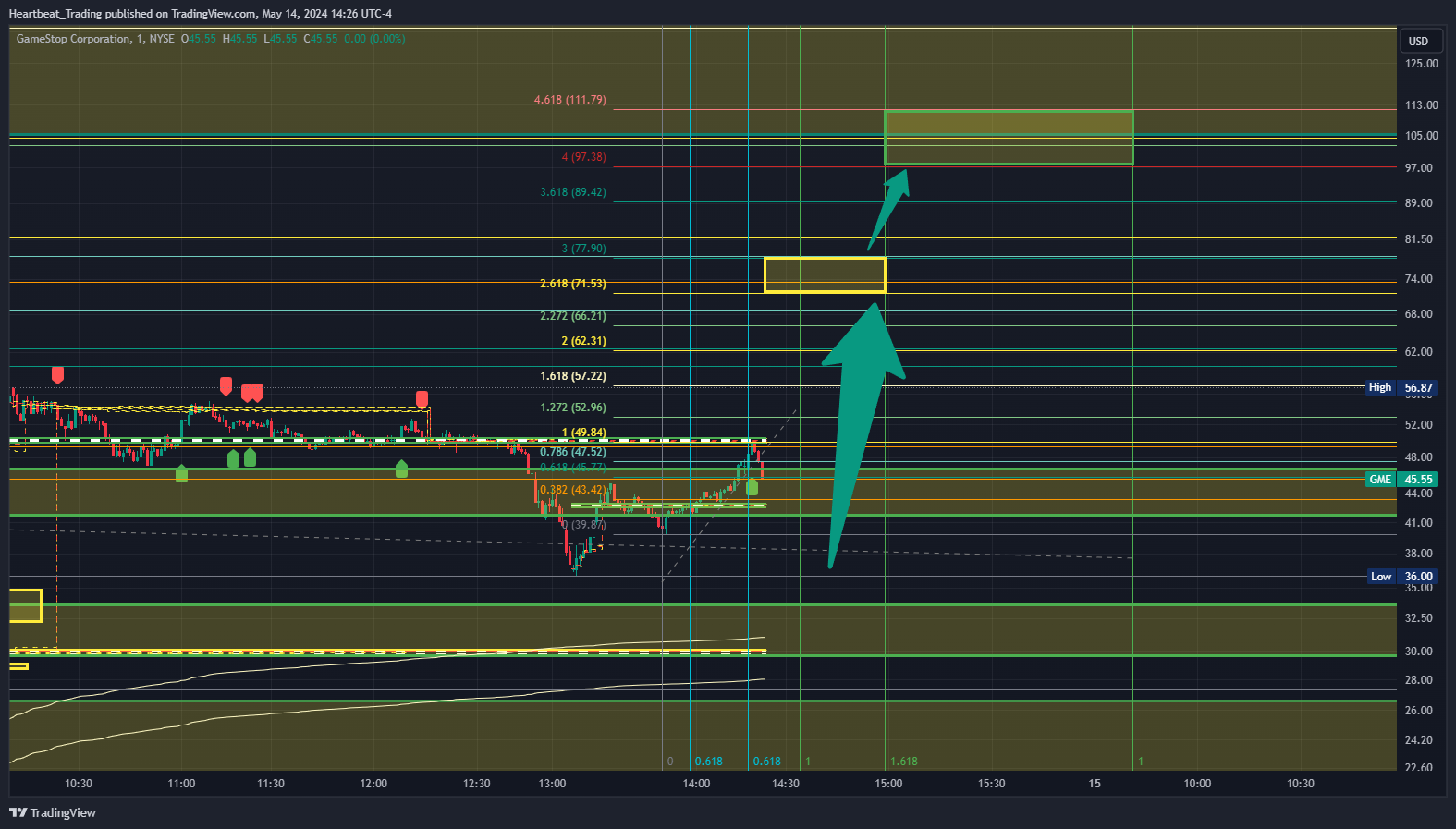1456x829 pixels.
Task: Click the bold 15 date label on time axis
Action: (x=1095, y=784)
